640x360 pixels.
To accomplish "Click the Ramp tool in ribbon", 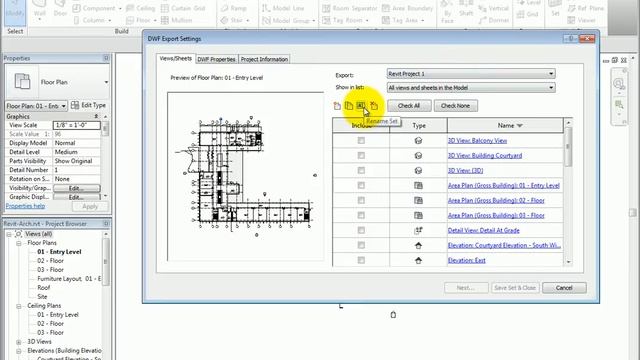I will point(233,8).
